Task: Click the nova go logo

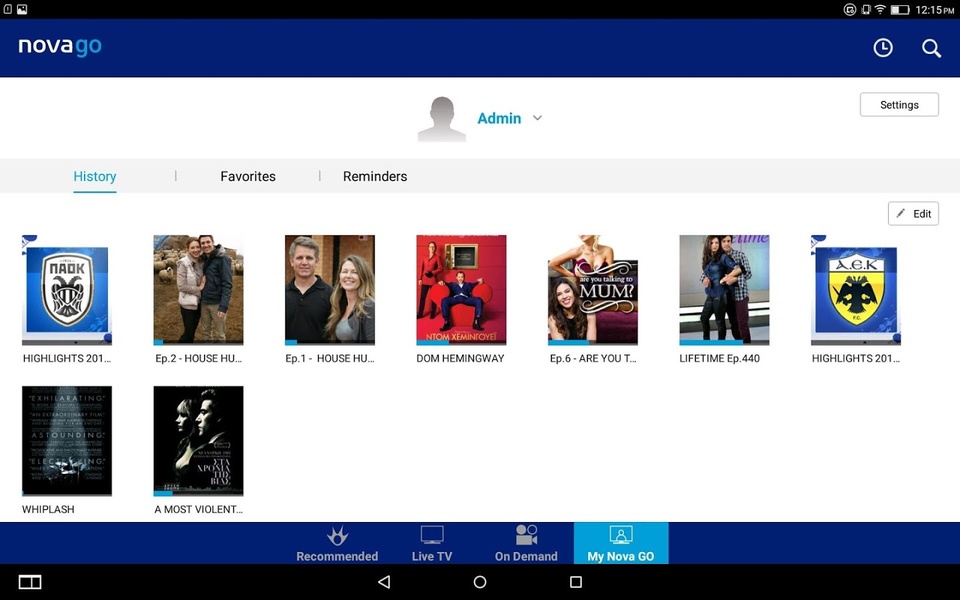Action: click(60, 47)
